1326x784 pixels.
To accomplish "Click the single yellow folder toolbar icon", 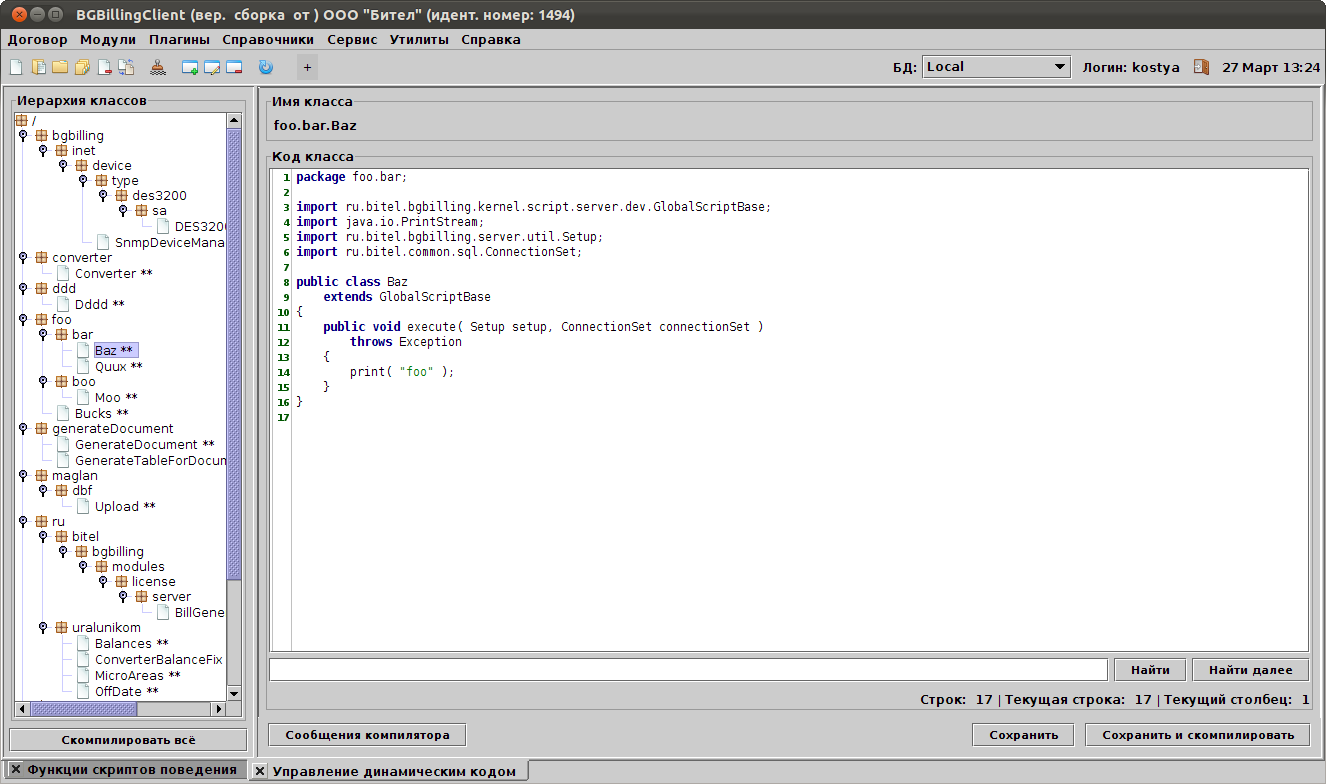I will point(60,67).
